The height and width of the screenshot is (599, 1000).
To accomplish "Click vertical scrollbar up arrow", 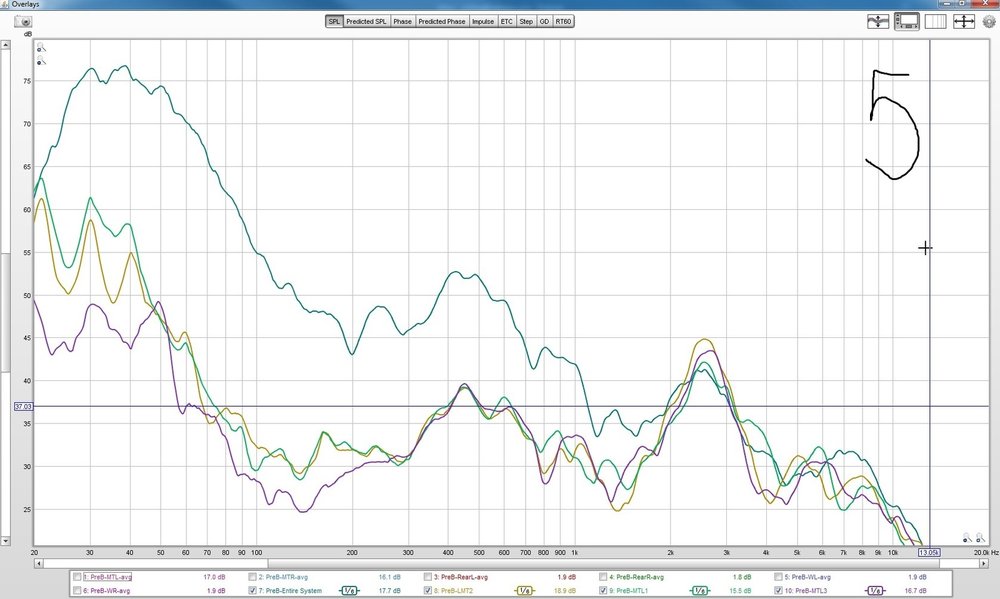I will [5, 45].
